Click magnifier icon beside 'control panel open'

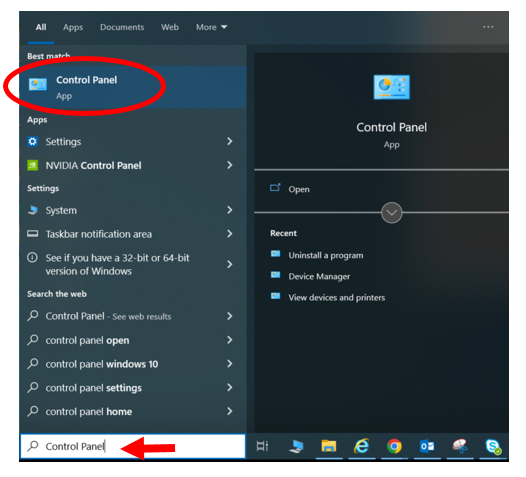(x=33, y=340)
